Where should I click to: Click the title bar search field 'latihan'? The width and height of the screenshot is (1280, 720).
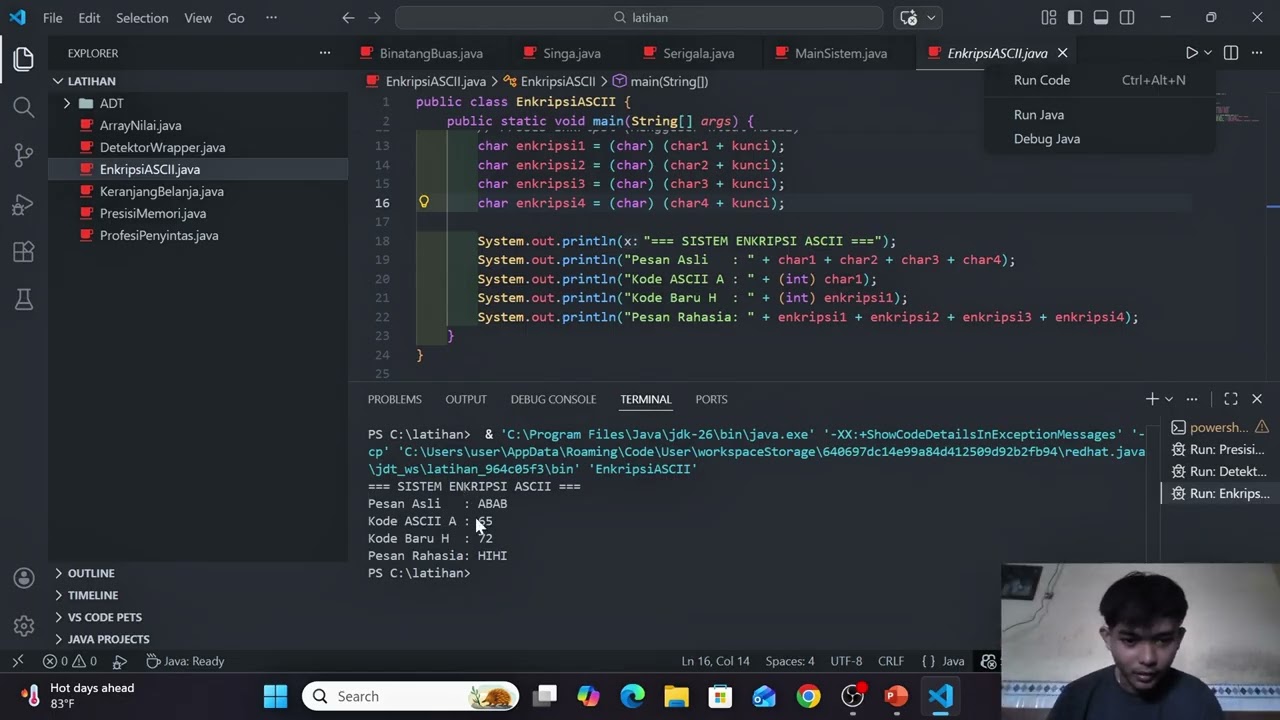[x=639, y=18]
